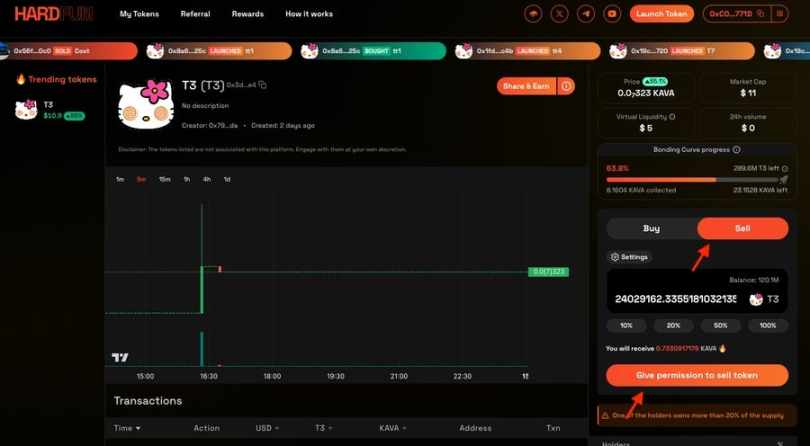Viewport: 810px width, 446px height.
Task: Click the Creator address link
Action: pyautogui.click(x=223, y=126)
